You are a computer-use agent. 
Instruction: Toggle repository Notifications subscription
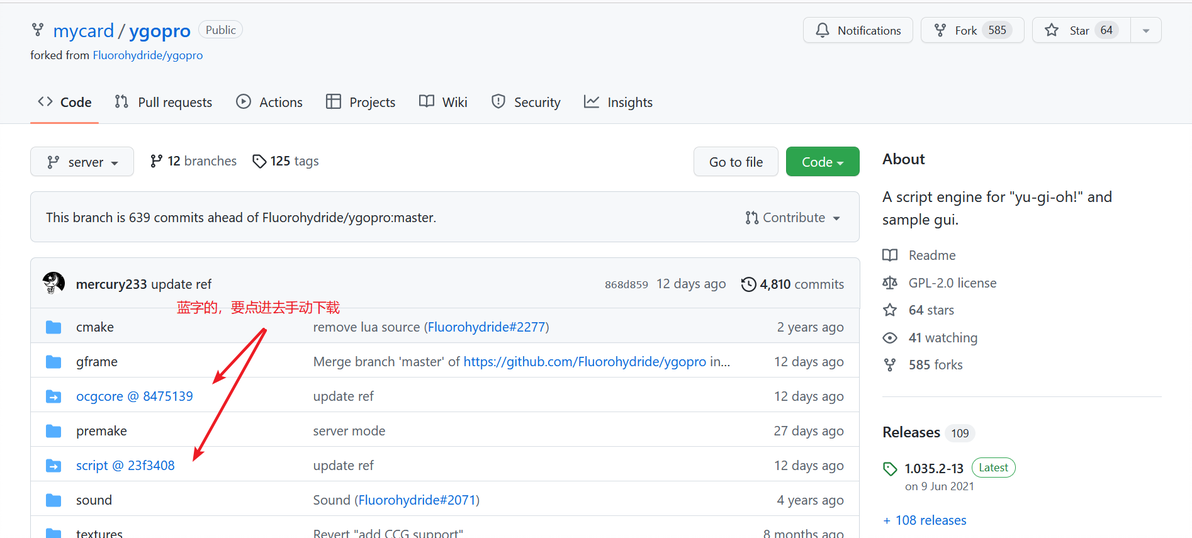tap(858, 31)
